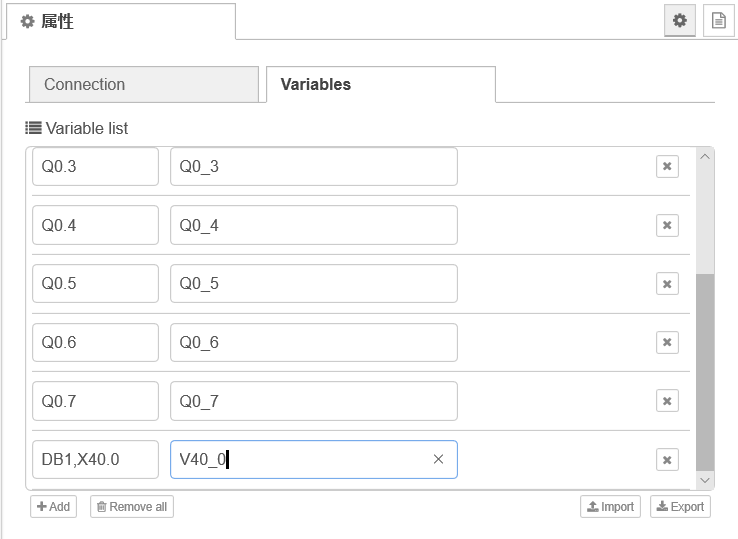Open node properties gear icon

tap(680, 20)
